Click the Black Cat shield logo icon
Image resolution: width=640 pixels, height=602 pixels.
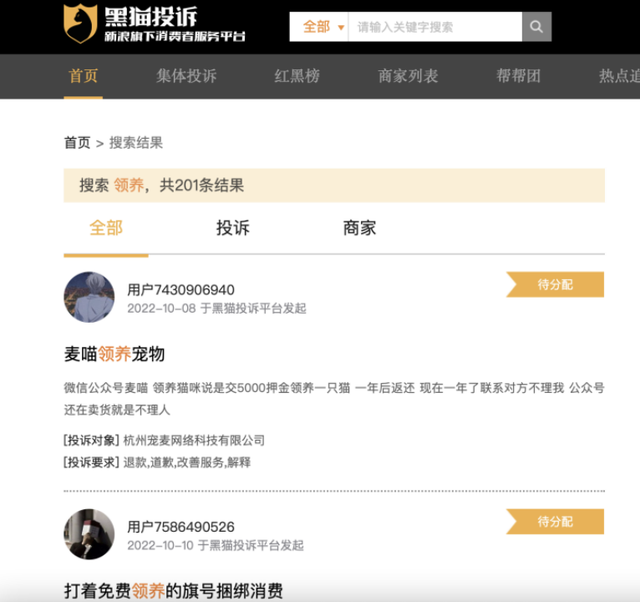80,24
